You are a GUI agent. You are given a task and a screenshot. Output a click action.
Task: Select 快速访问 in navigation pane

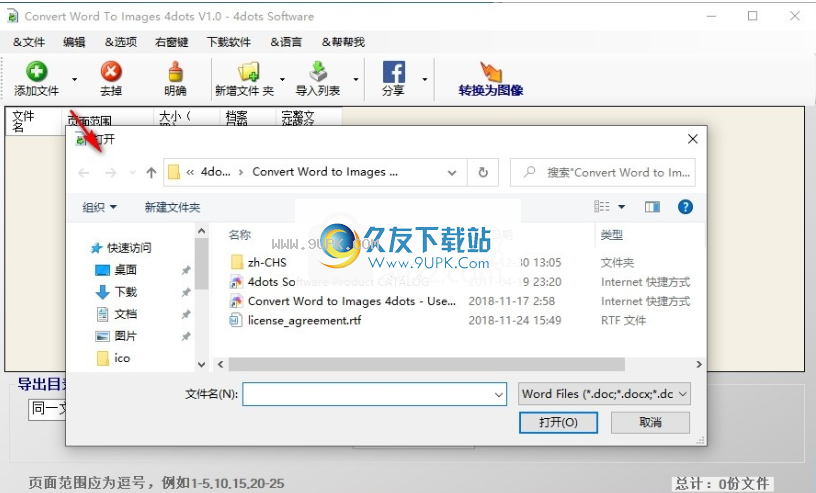[x=121, y=248]
